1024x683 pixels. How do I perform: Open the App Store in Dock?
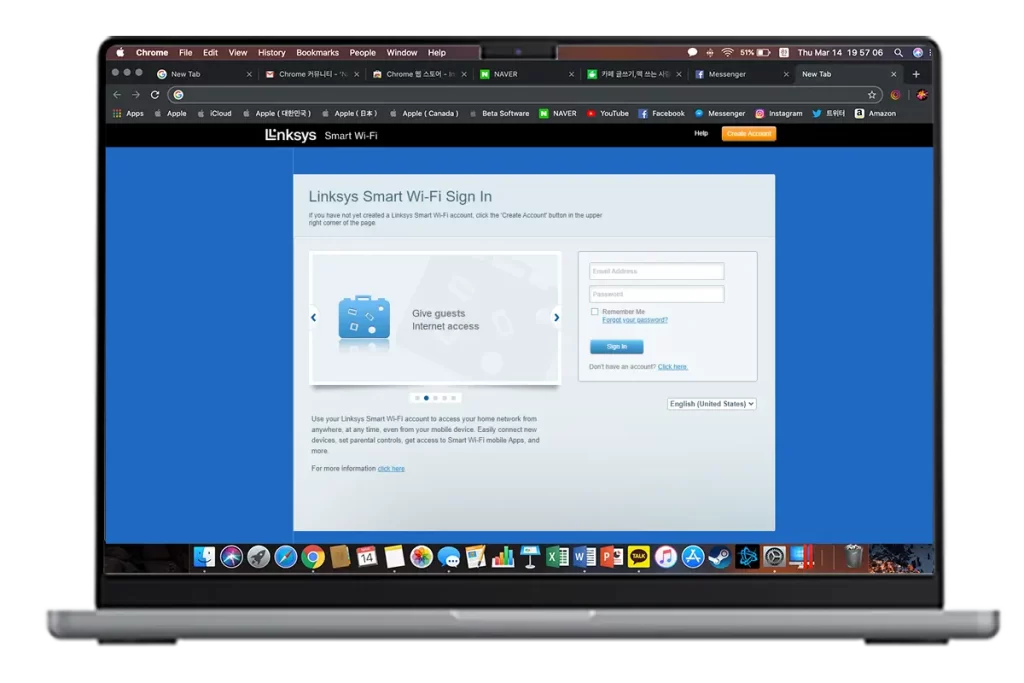coord(693,557)
